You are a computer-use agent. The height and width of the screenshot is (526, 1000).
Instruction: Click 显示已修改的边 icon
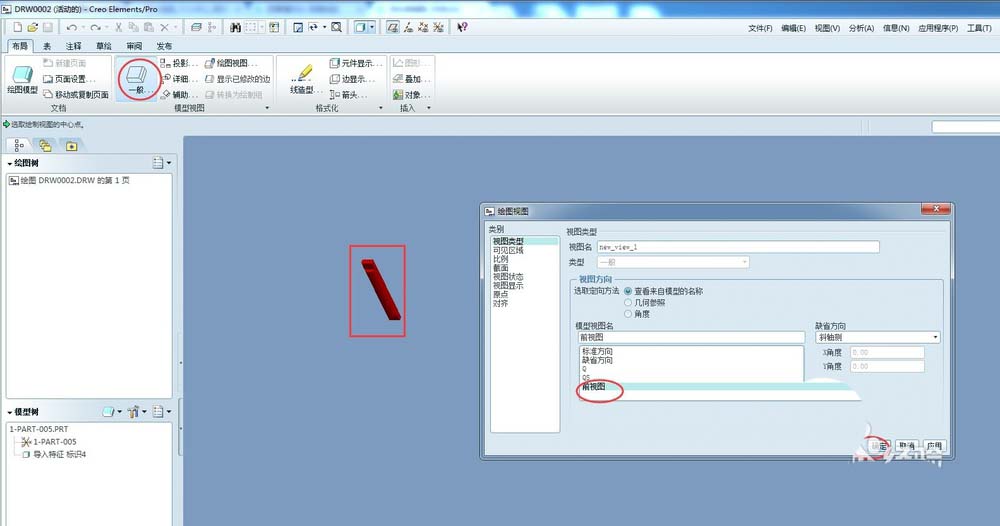pyautogui.click(x=238, y=79)
